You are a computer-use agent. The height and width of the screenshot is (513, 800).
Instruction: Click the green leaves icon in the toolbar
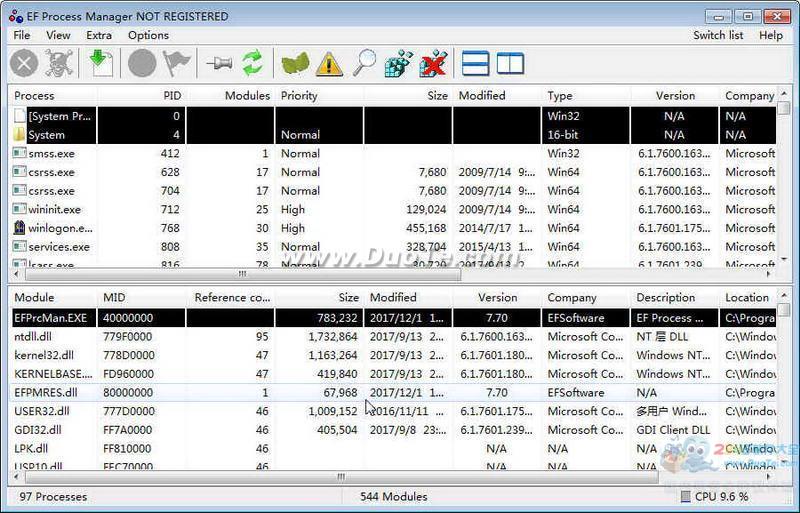click(295, 65)
